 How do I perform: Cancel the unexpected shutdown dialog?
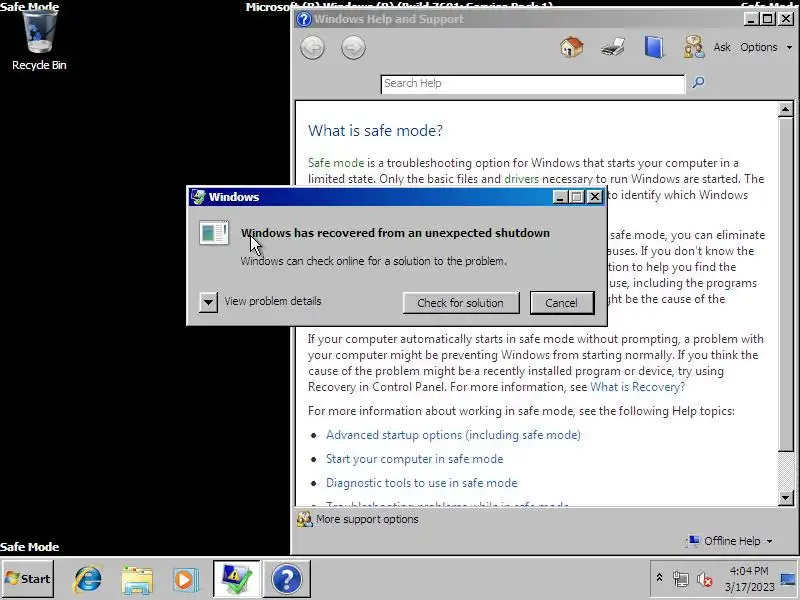pos(562,303)
